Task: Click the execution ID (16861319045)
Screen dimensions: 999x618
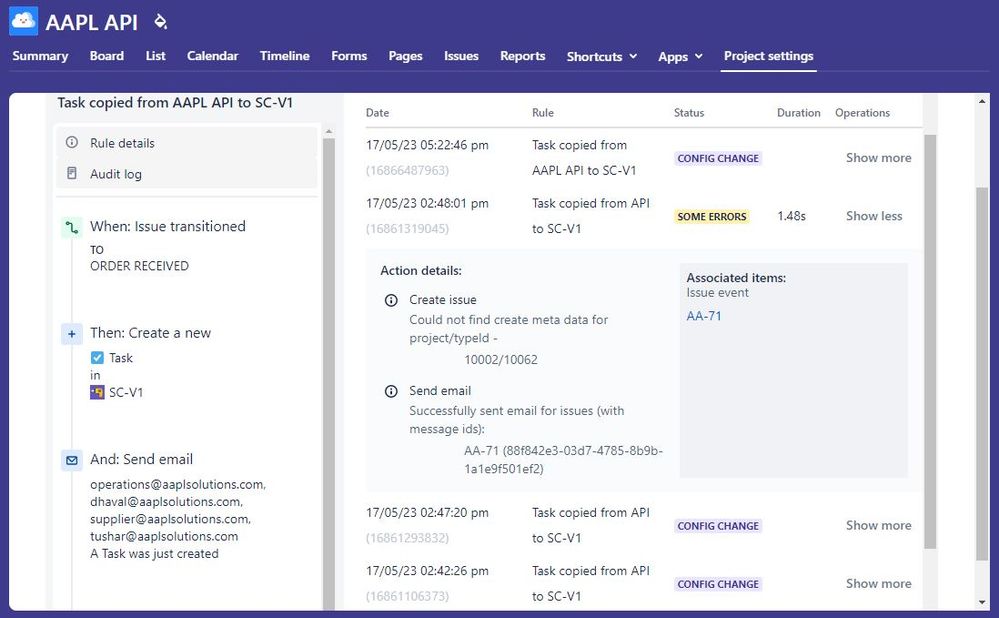Action: tap(407, 229)
